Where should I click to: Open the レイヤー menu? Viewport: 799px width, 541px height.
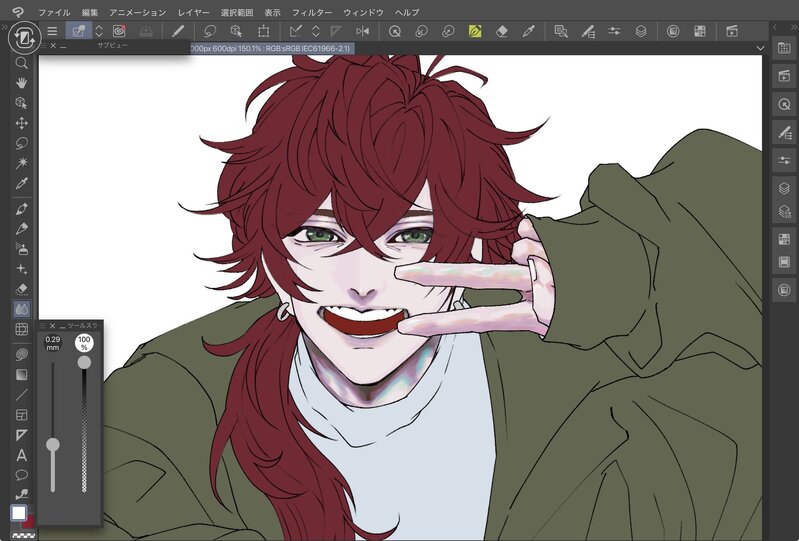[x=194, y=12]
